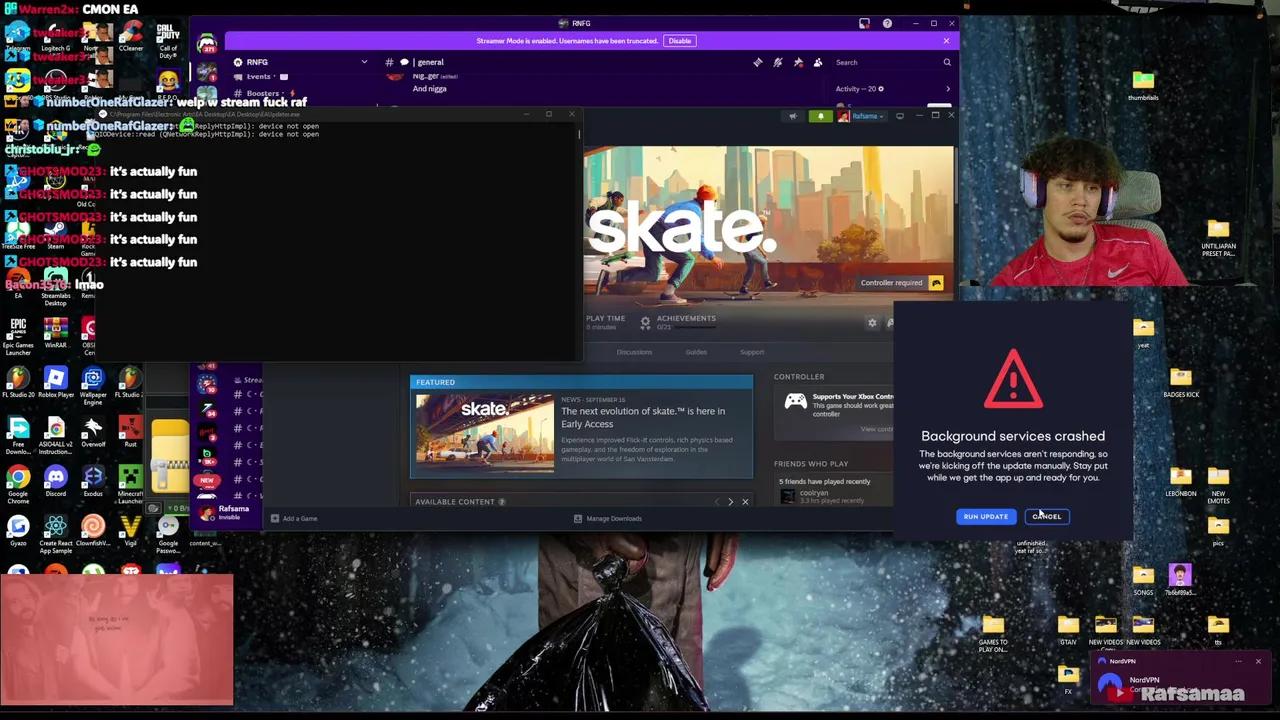Close the NordVPN notification popup
The height and width of the screenshot is (720, 1280).
(x=1258, y=661)
